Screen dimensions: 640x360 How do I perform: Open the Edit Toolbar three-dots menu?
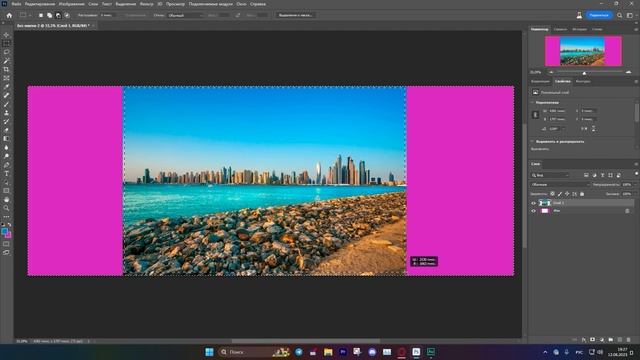(6, 217)
